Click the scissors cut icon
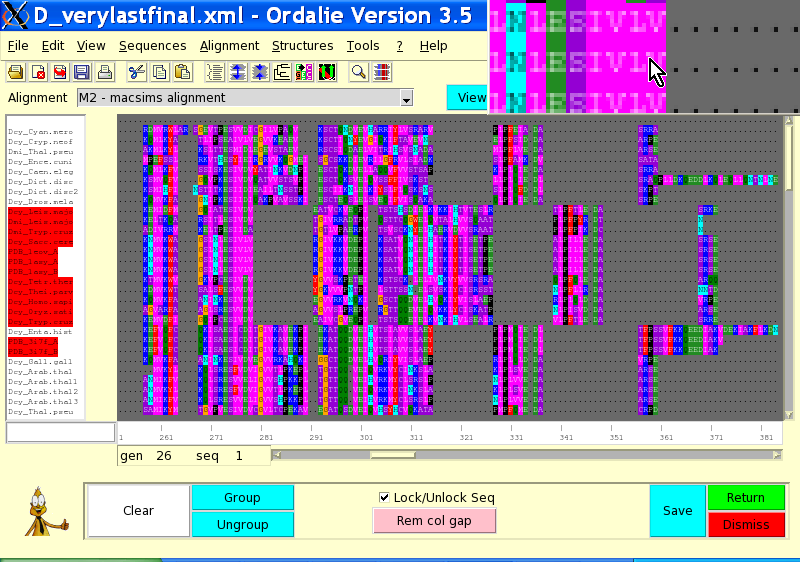Screen dimensions: 800x562 pyautogui.click(x=137, y=72)
